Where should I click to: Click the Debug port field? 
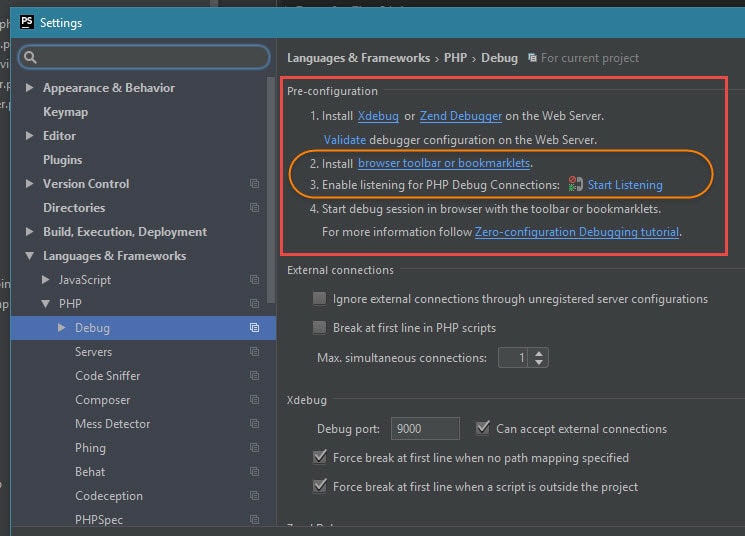[425, 429]
